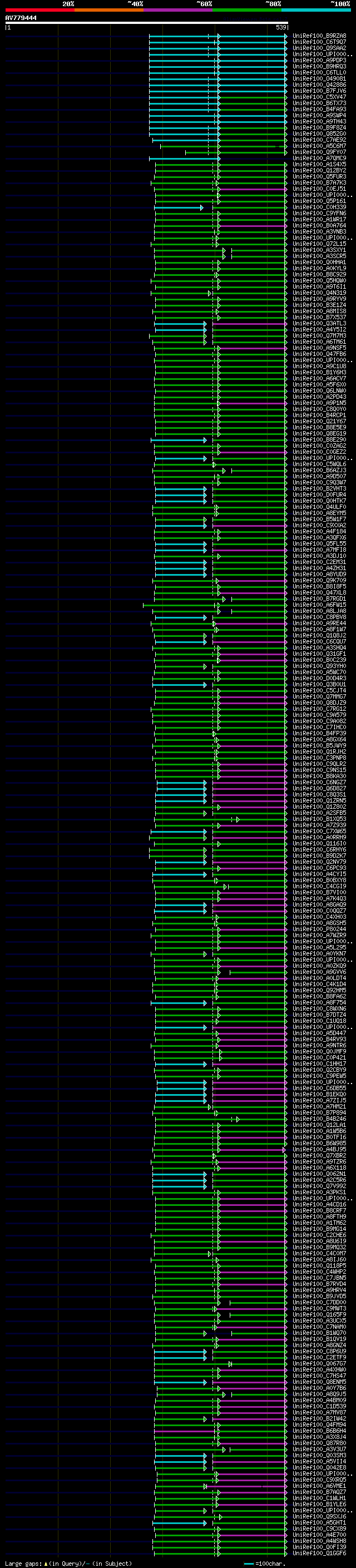Click the cyan ~100% identity legend segment
This screenshot has width=356, height=1568.
(316, 10)
